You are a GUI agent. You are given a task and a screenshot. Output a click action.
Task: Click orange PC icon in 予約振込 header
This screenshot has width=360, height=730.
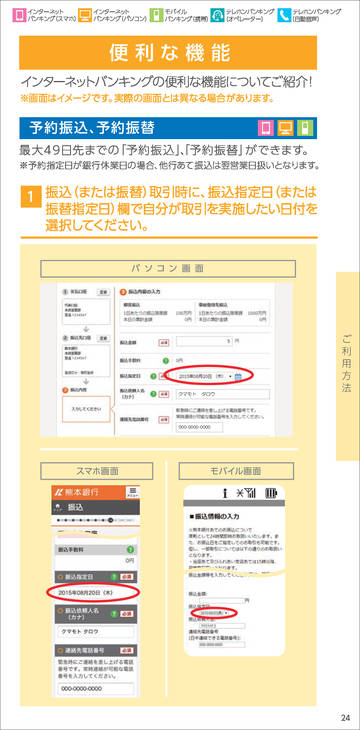pos(285,128)
